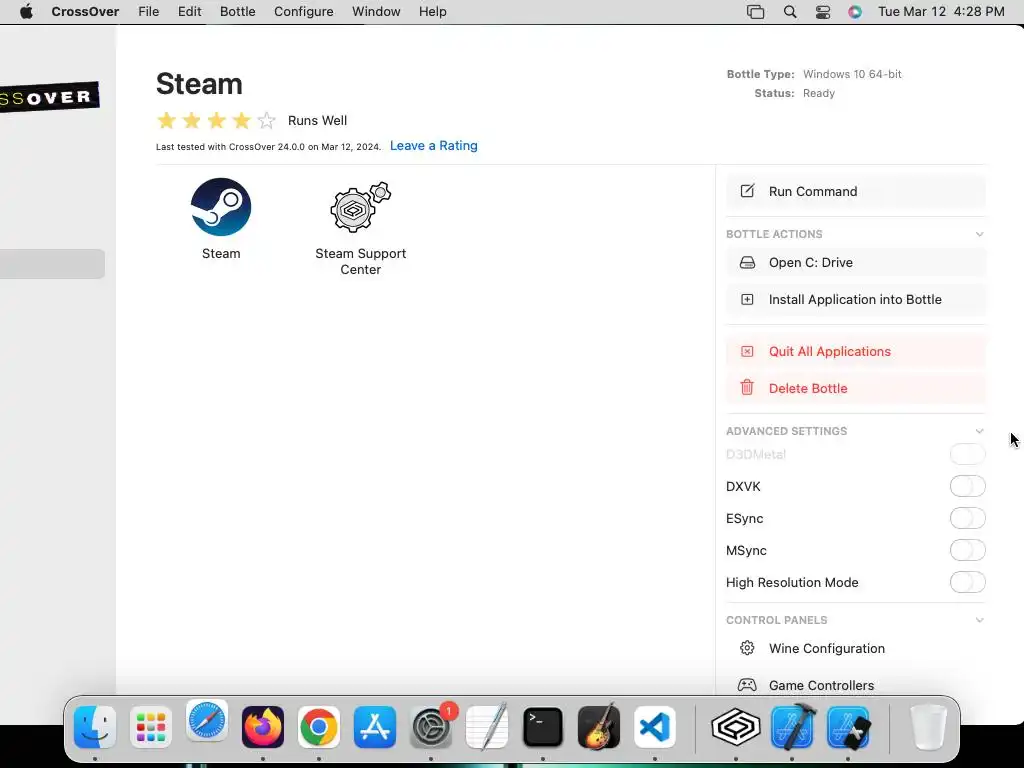Viewport: 1024px width, 768px height.
Task: Click Open C: Drive button
Action: point(856,263)
